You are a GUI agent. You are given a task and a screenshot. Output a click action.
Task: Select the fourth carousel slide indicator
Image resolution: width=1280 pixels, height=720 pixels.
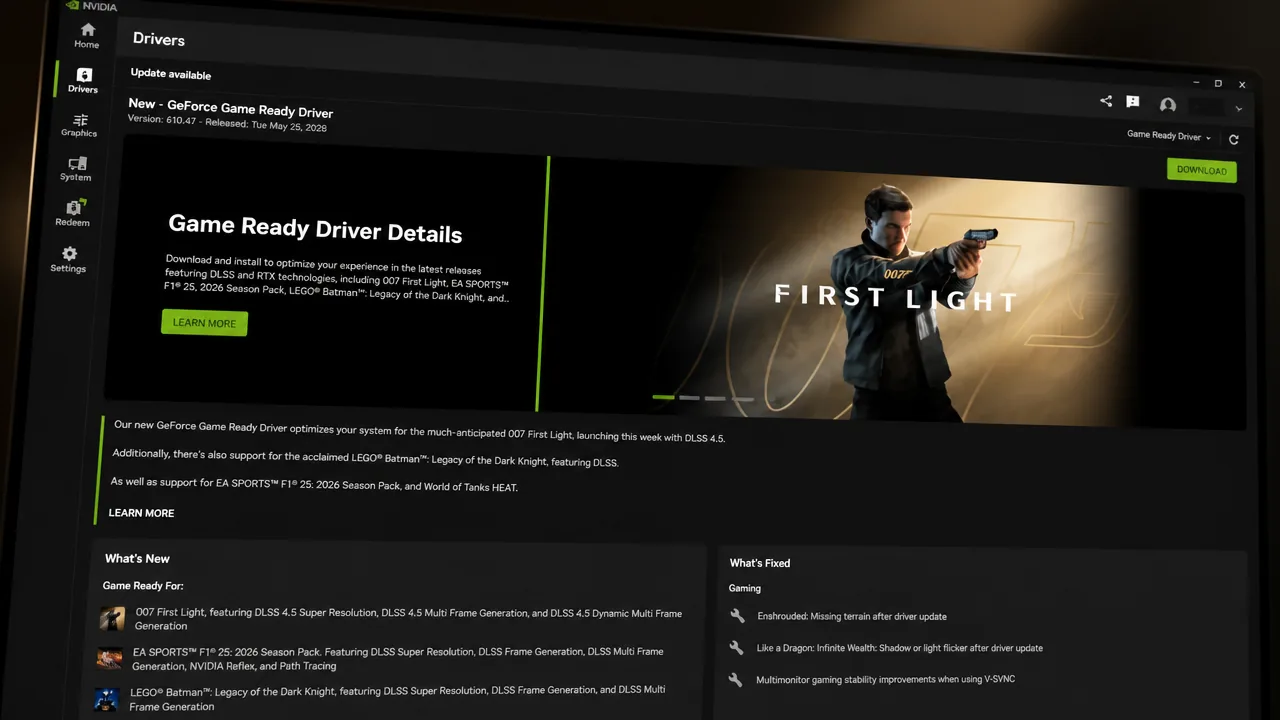(741, 399)
